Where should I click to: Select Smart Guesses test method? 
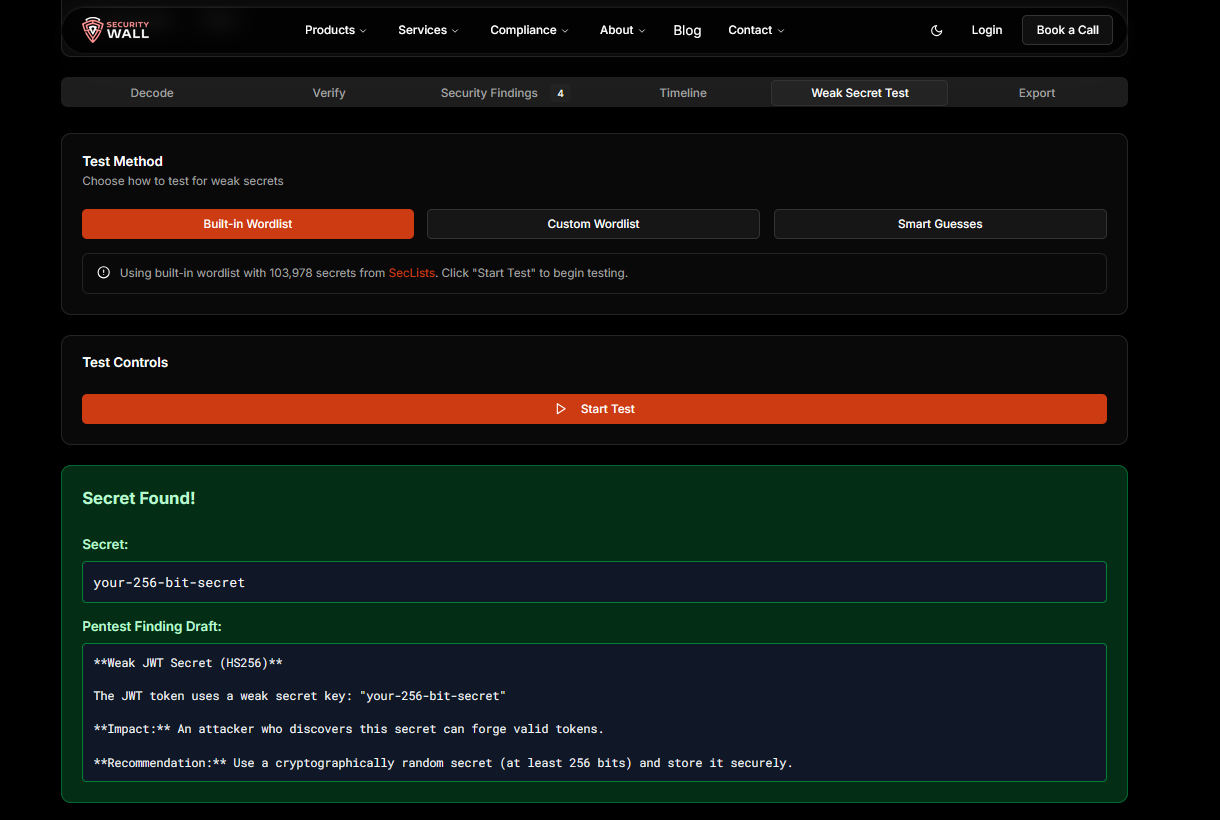tap(940, 224)
